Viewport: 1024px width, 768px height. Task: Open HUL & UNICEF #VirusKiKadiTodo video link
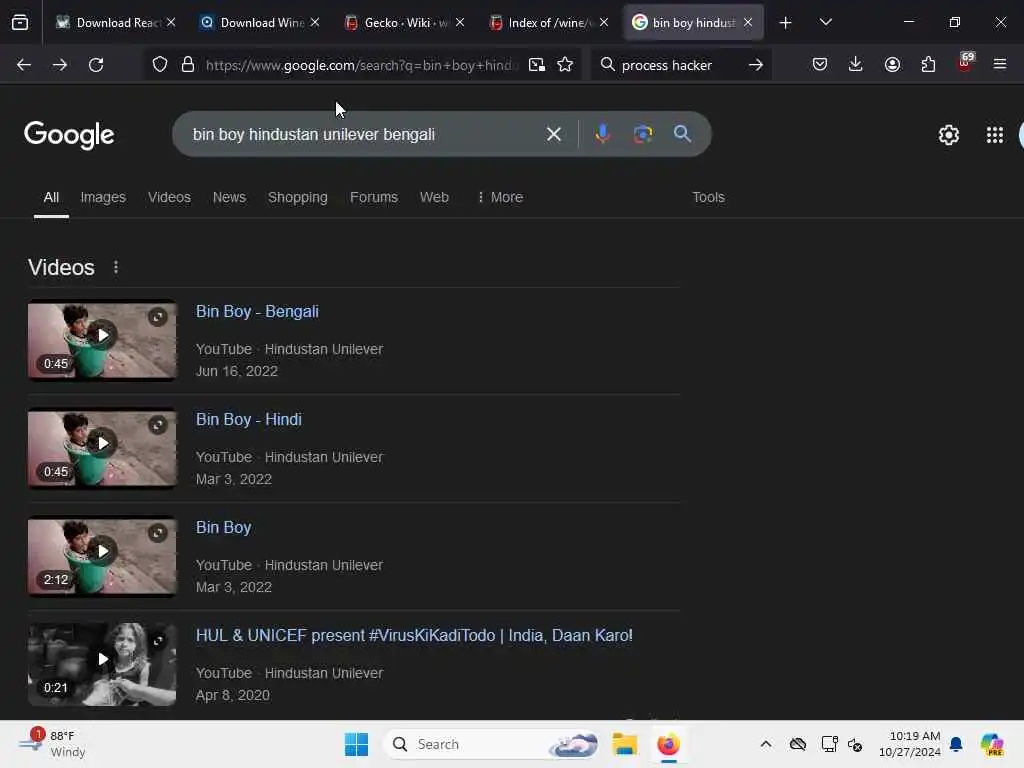(414, 635)
